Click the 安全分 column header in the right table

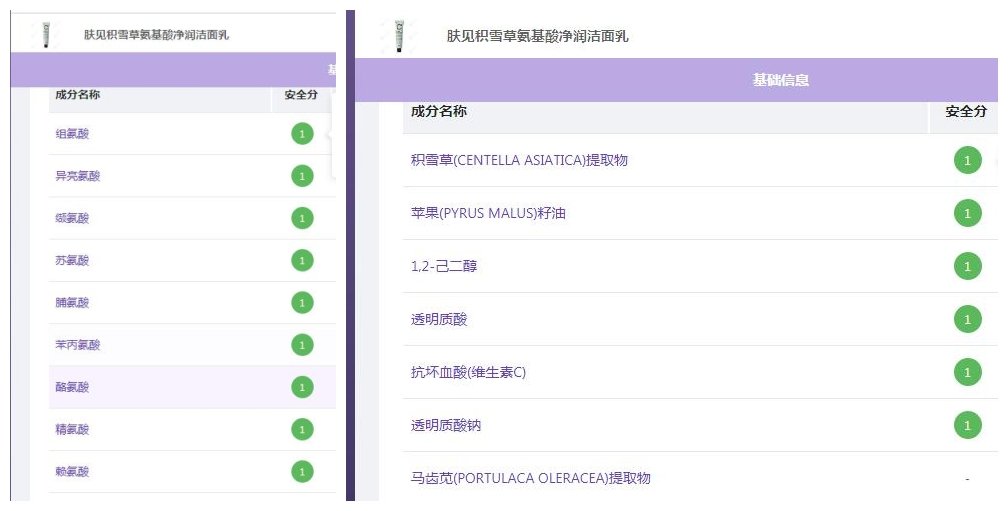pyautogui.click(x=965, y=112)
